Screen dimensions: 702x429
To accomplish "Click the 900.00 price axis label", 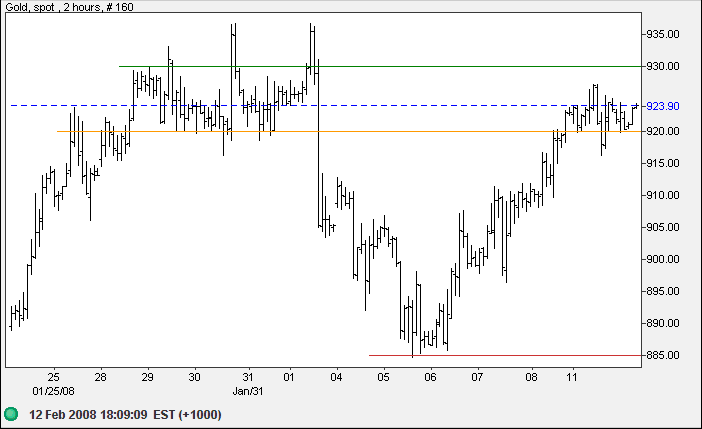I will (663, 259).
